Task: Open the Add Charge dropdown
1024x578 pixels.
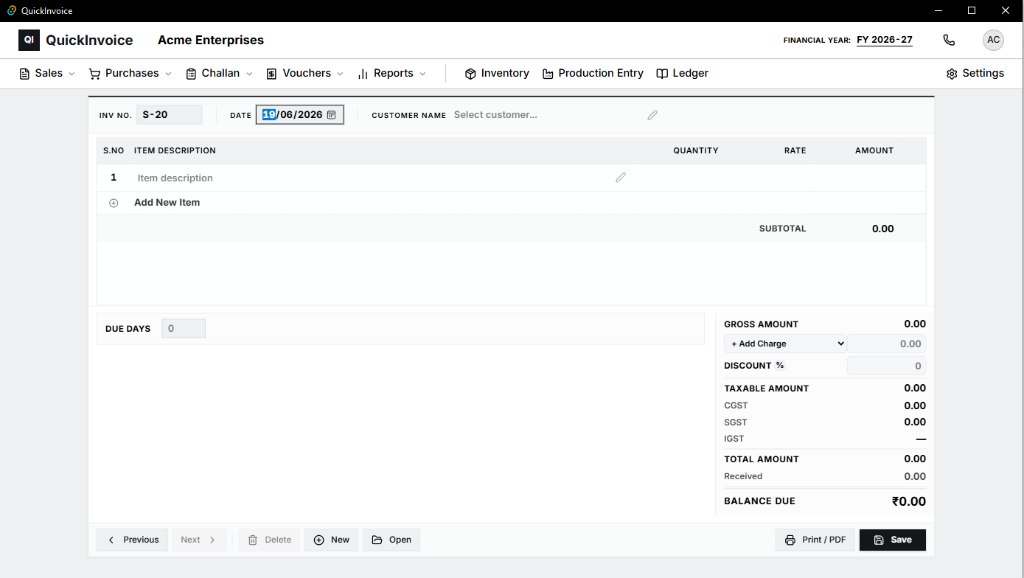Action: pos(785,344)
